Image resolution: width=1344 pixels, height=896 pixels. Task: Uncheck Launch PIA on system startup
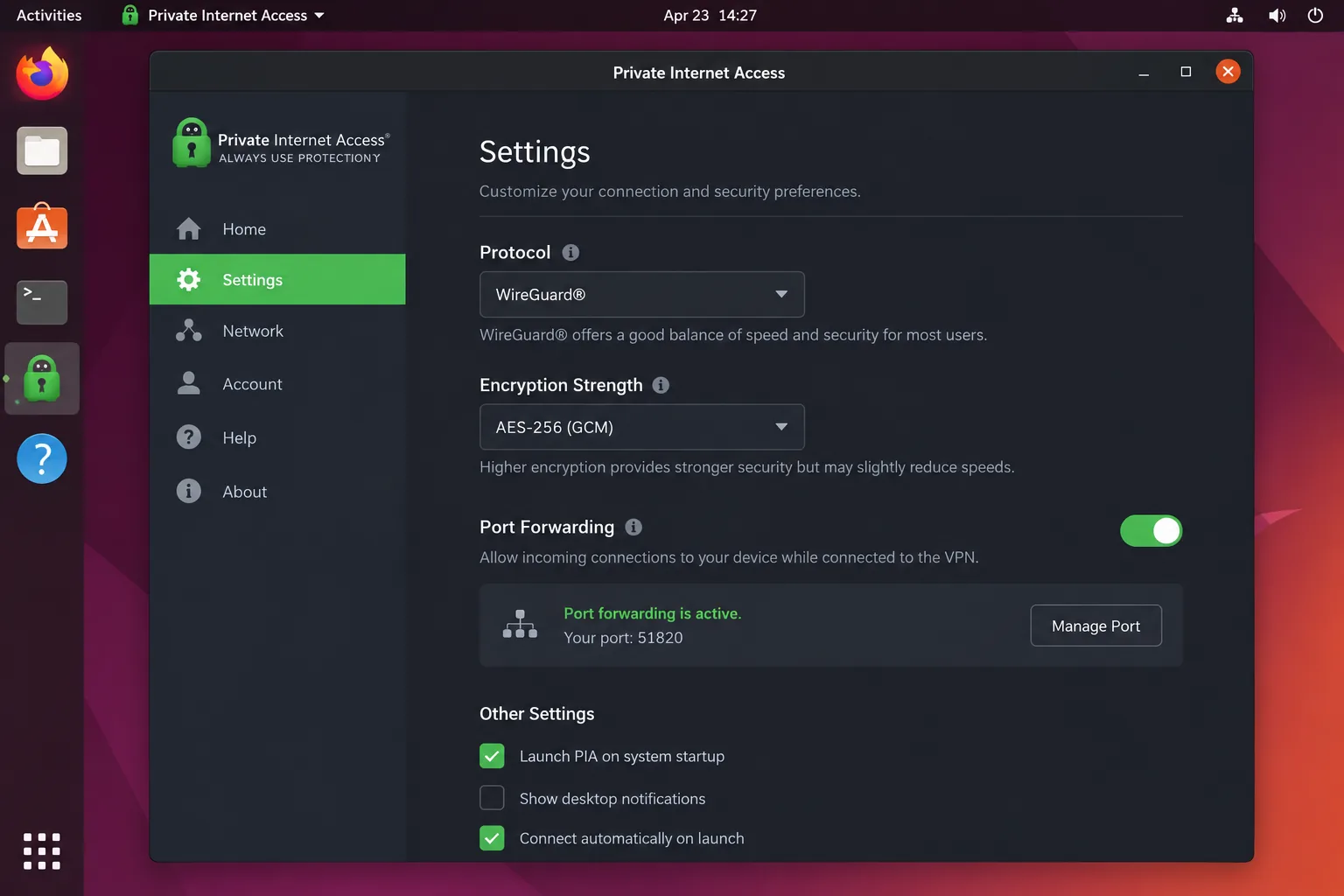coord(492,756)
